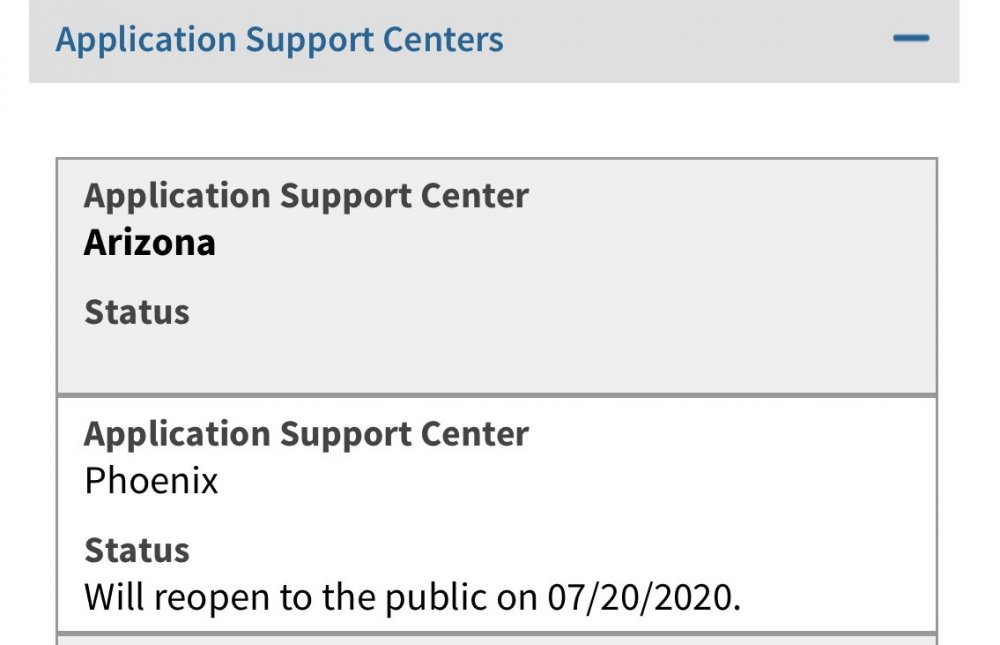Viewport: 1000px width, 645px height.
Task: Click the word "Support" above Arizona
Action: pos(341,196)
